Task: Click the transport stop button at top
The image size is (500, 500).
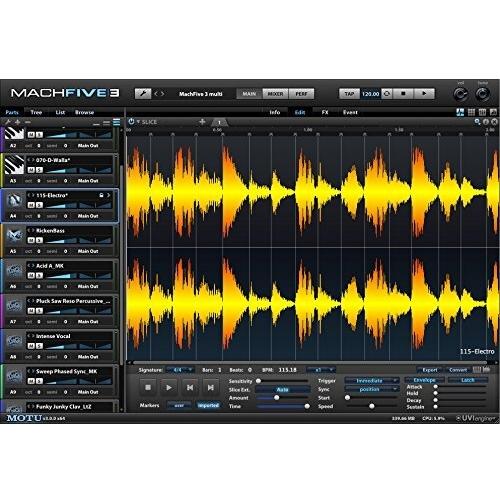Action: [403, 94]
